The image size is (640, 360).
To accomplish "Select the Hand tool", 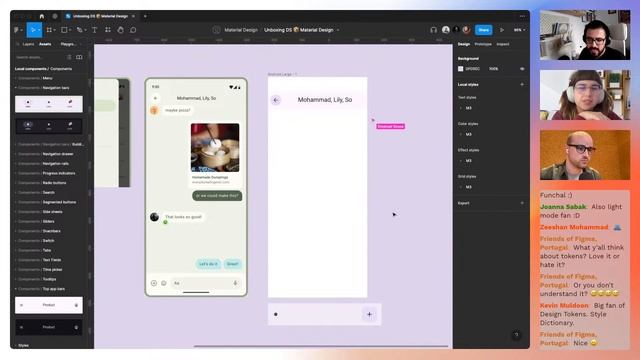I will coord(120,30).
